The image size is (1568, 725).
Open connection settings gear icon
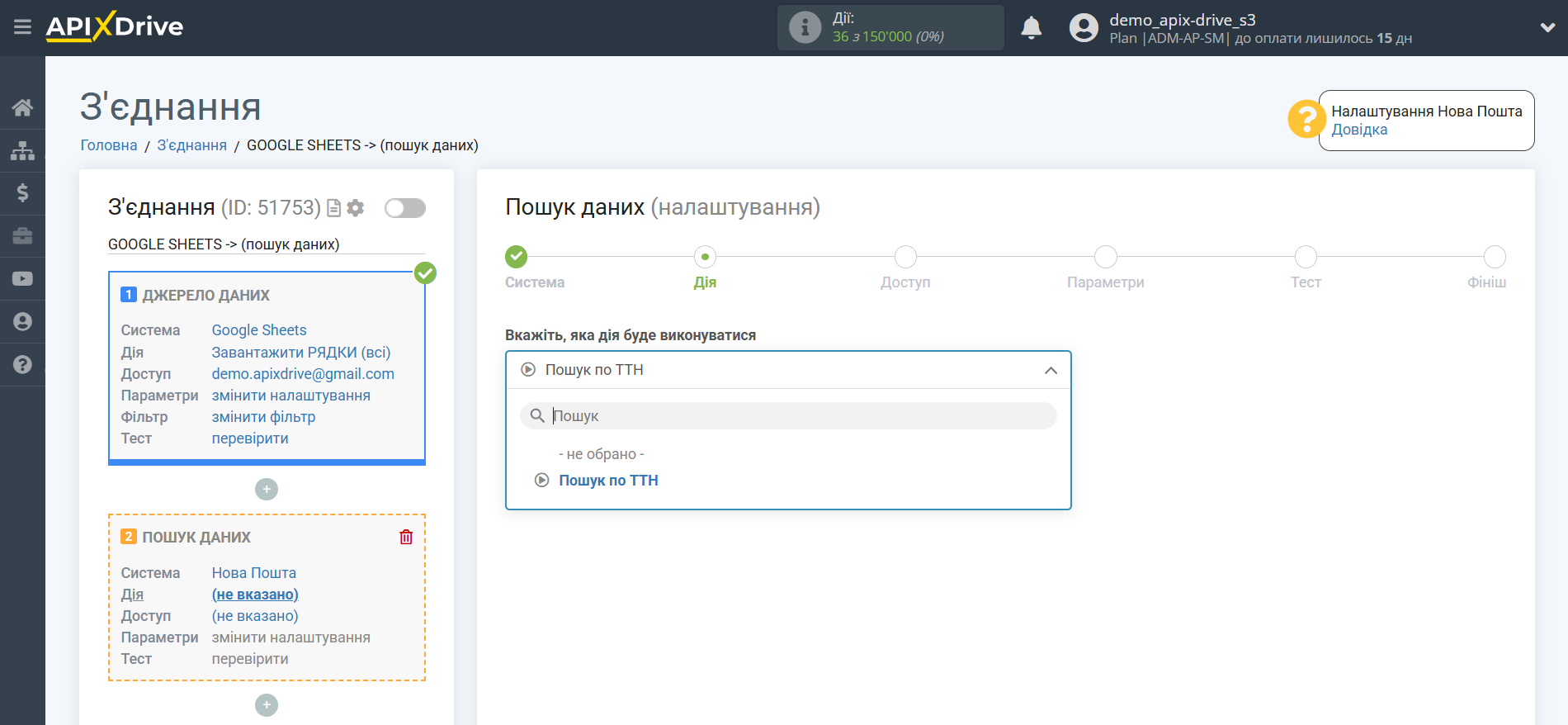pos(356,208)
